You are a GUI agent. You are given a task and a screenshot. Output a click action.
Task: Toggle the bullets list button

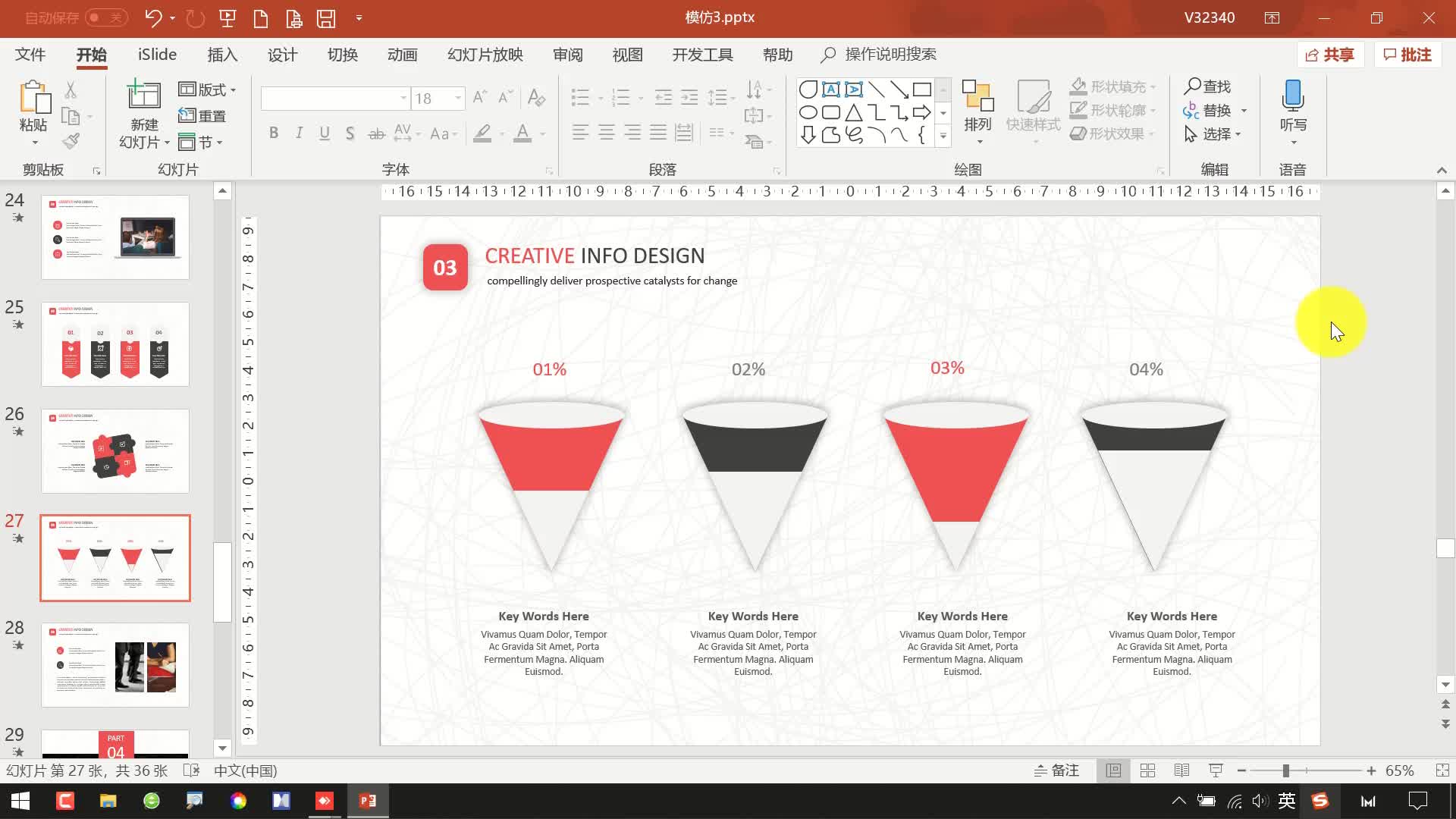click(580, 97)
